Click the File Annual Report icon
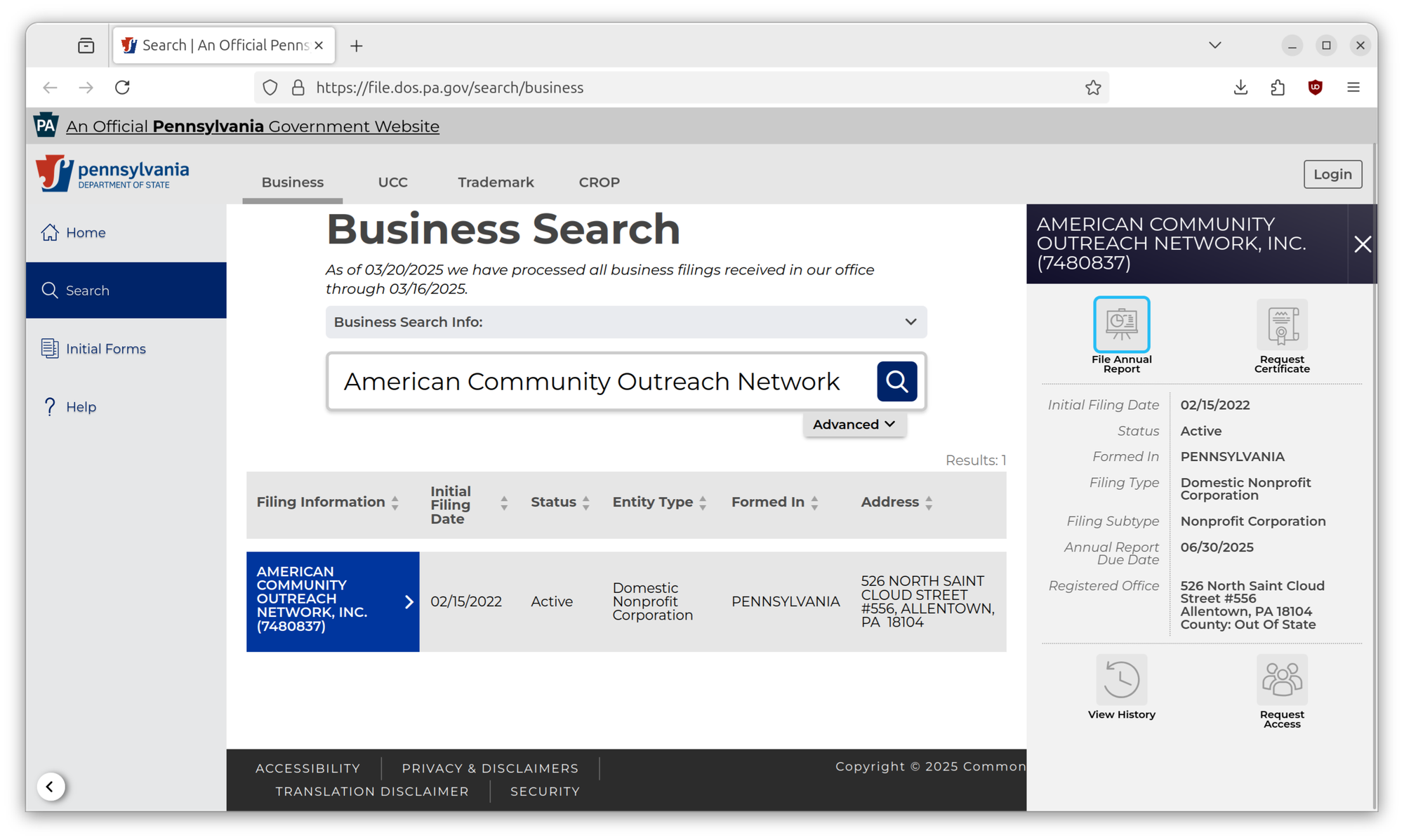Screen dimensions: 1404x840 click(x=1121, y=324)
